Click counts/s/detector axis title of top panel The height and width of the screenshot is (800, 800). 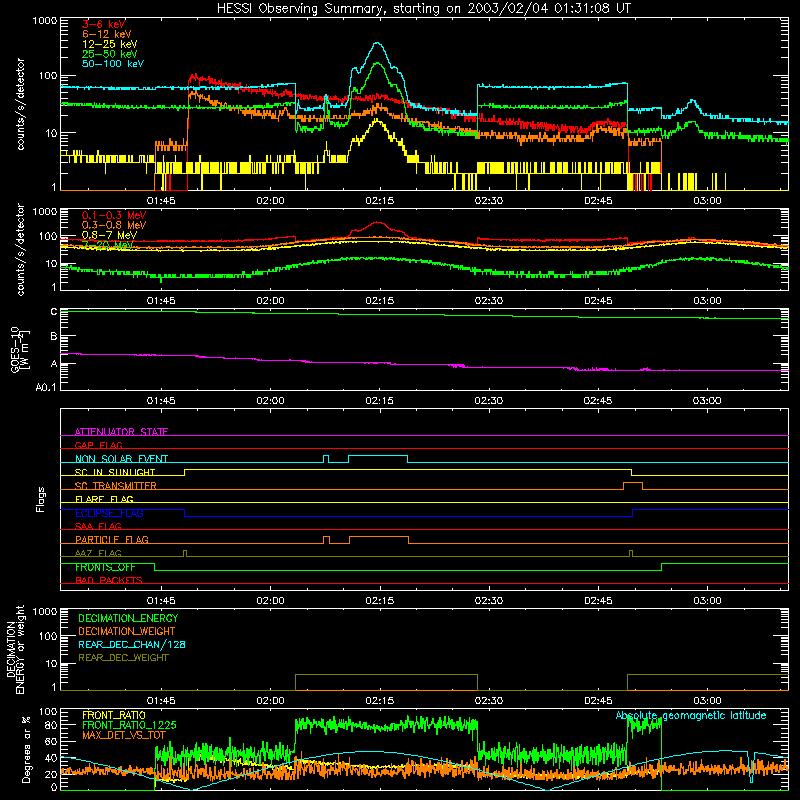pyautogui.click(x=20, y=104)
